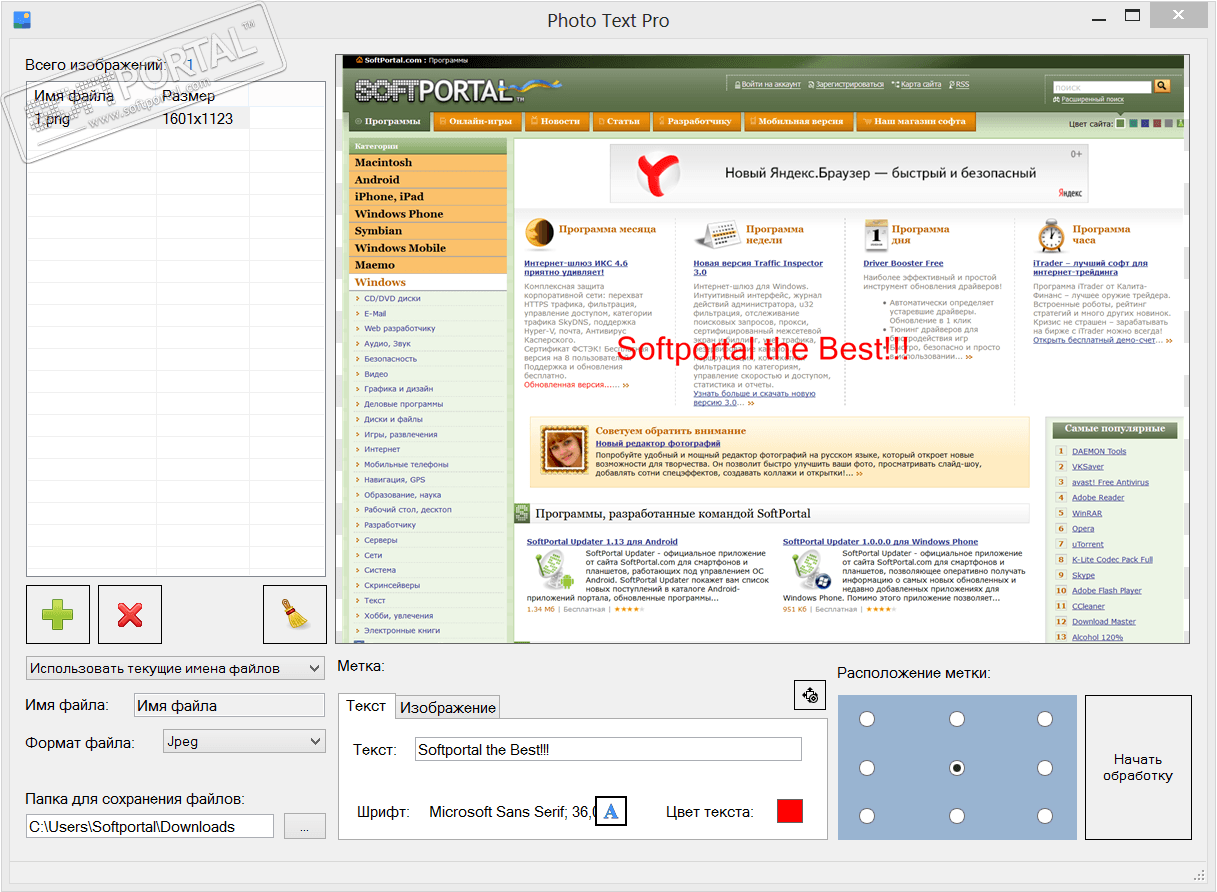Select bottom-left mark position

point(867,815)
